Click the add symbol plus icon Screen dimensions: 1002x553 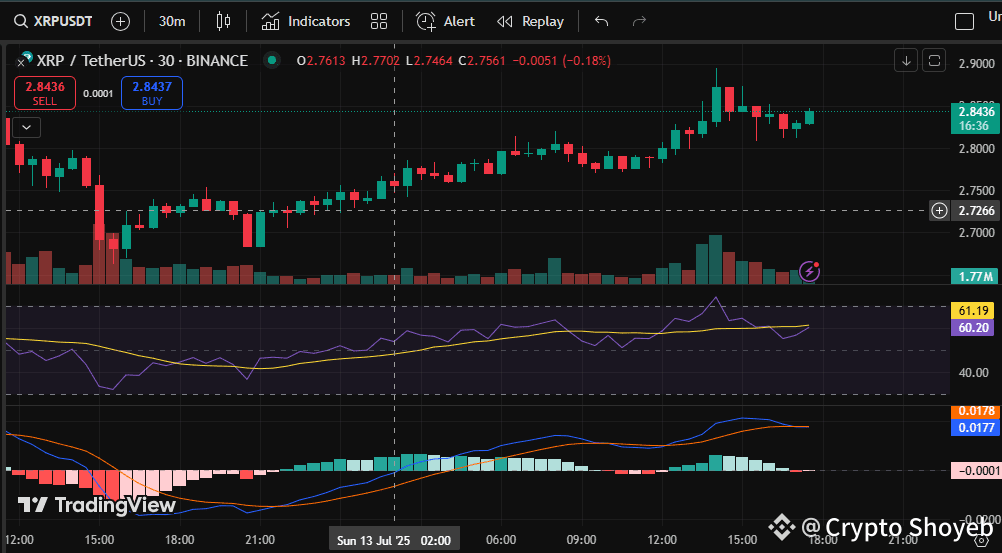pyautogui.click(x=120, y=21)
